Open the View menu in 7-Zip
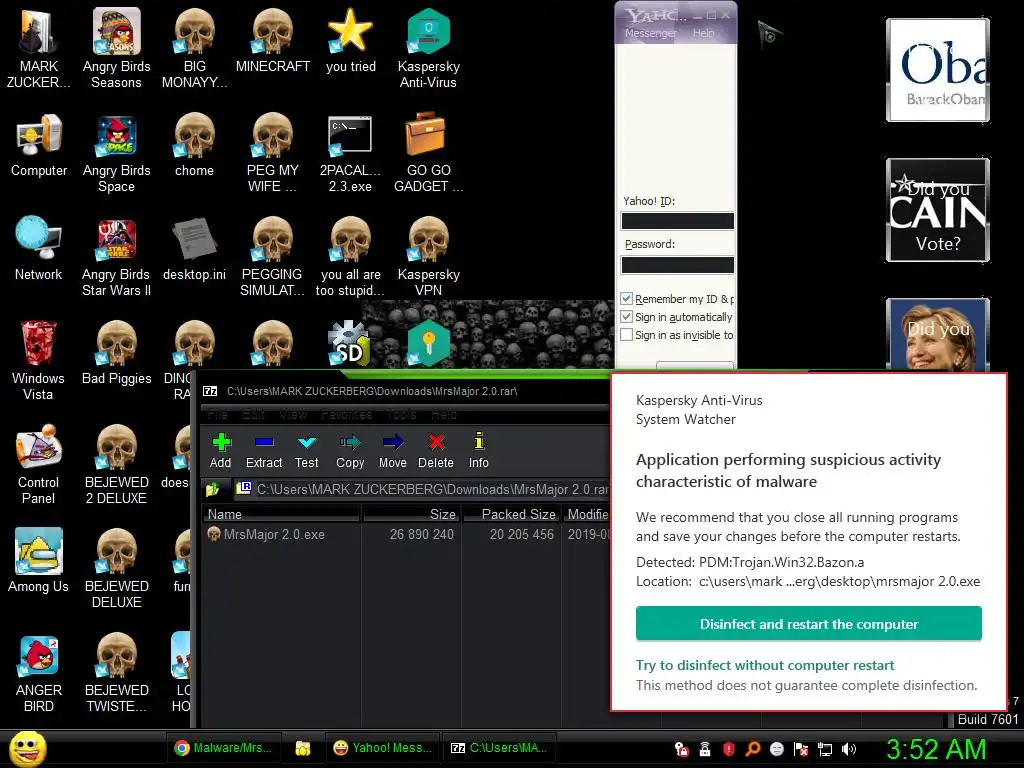The height and width of the screenshot is (768, 1024). tap(293, 415)
